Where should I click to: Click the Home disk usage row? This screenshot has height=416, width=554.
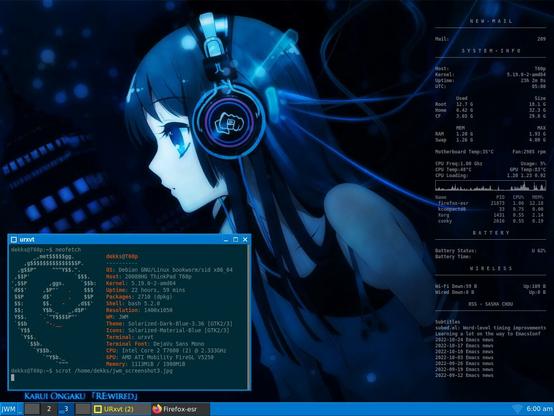(490, 110)
